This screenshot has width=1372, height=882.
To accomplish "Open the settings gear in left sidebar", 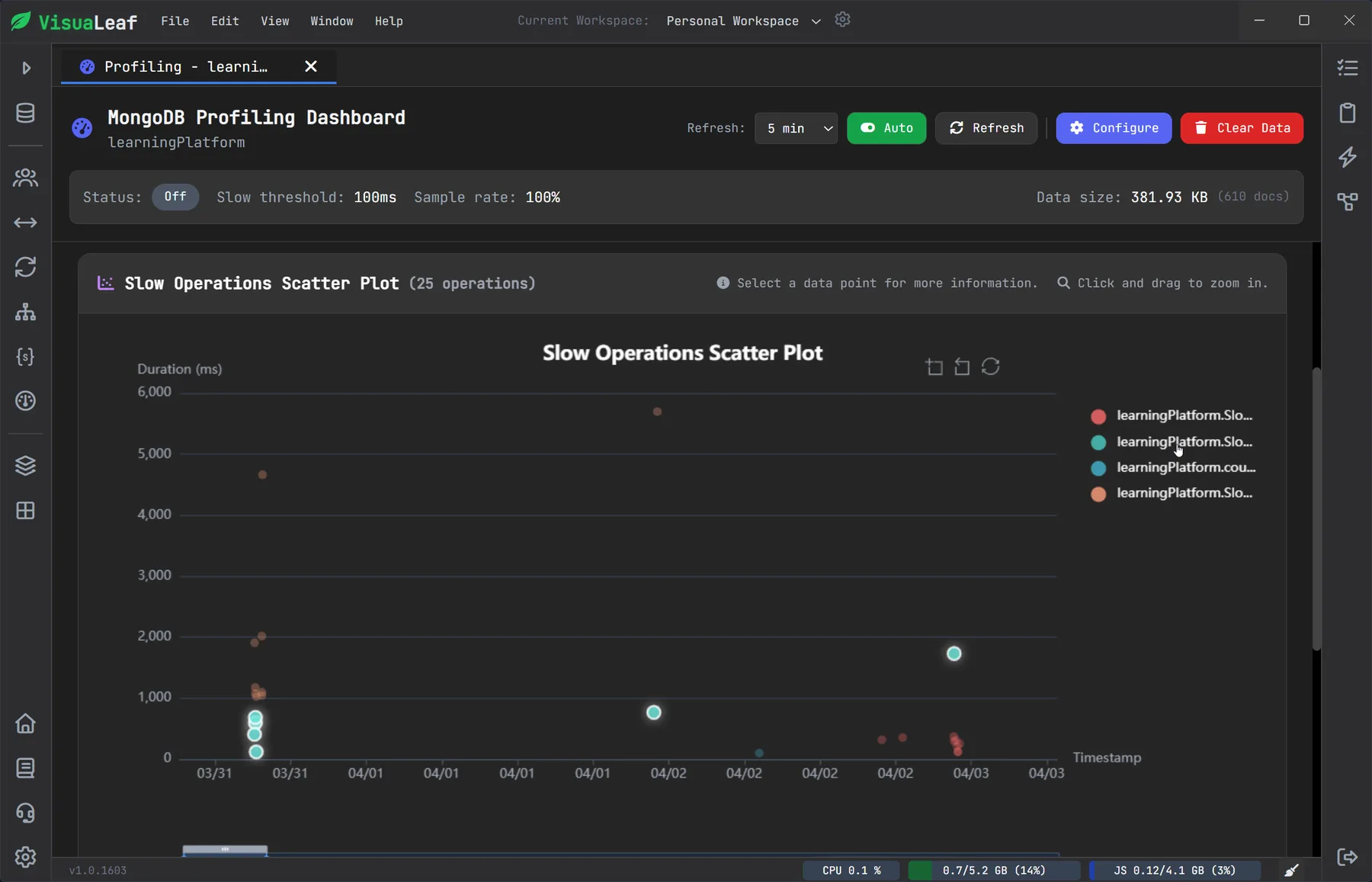I will click(x=26, y=857).
